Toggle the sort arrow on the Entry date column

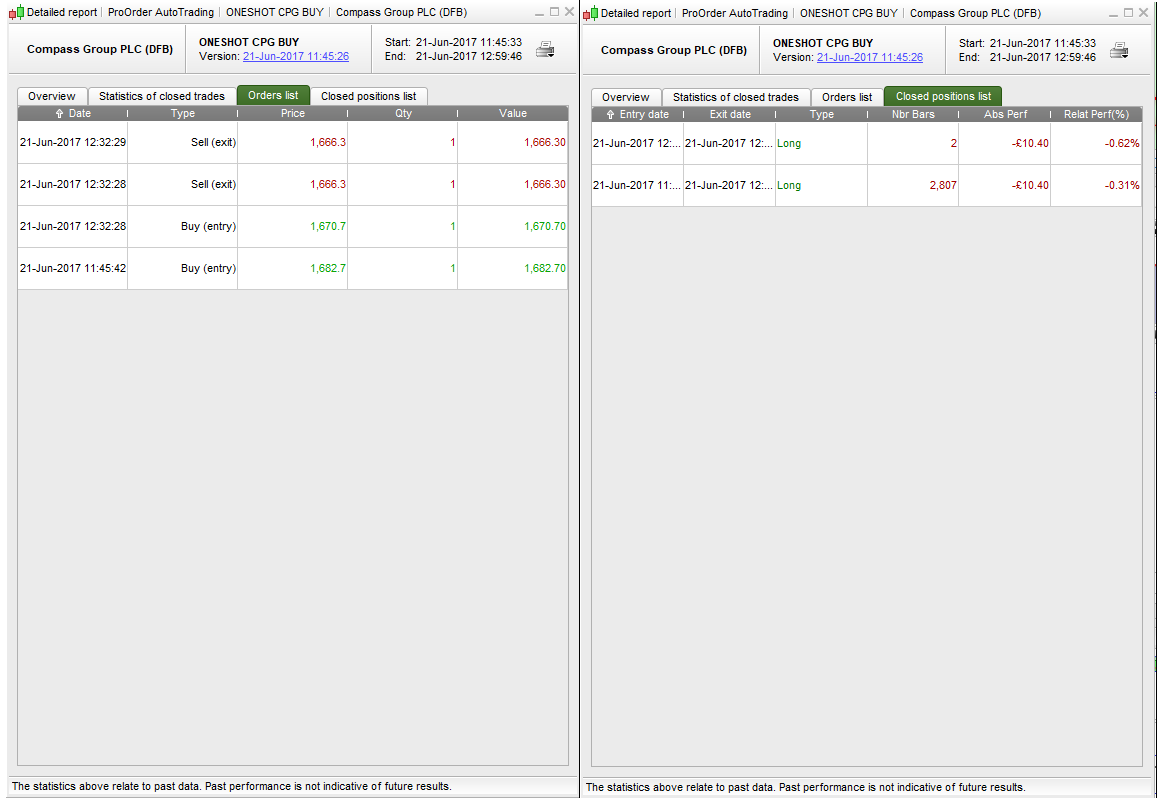[x=611, y=114]
